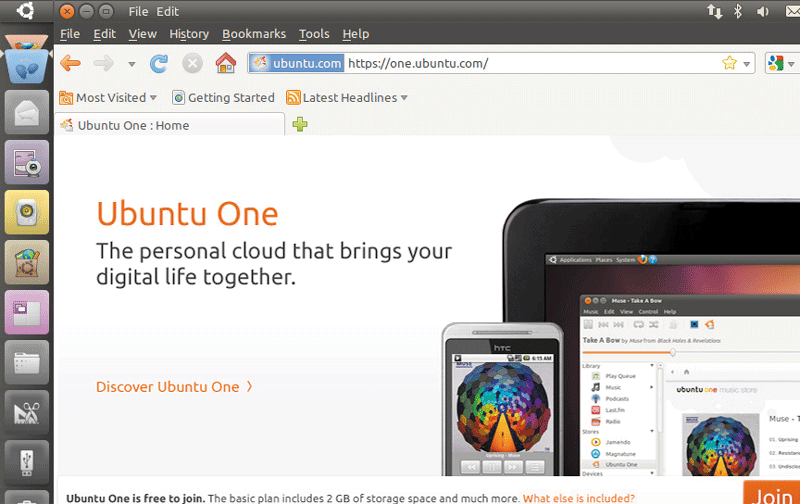The height and width of the screenshot is (504, 800).
Task: Open the Getting Started bookmark
Action: [223, 97]
